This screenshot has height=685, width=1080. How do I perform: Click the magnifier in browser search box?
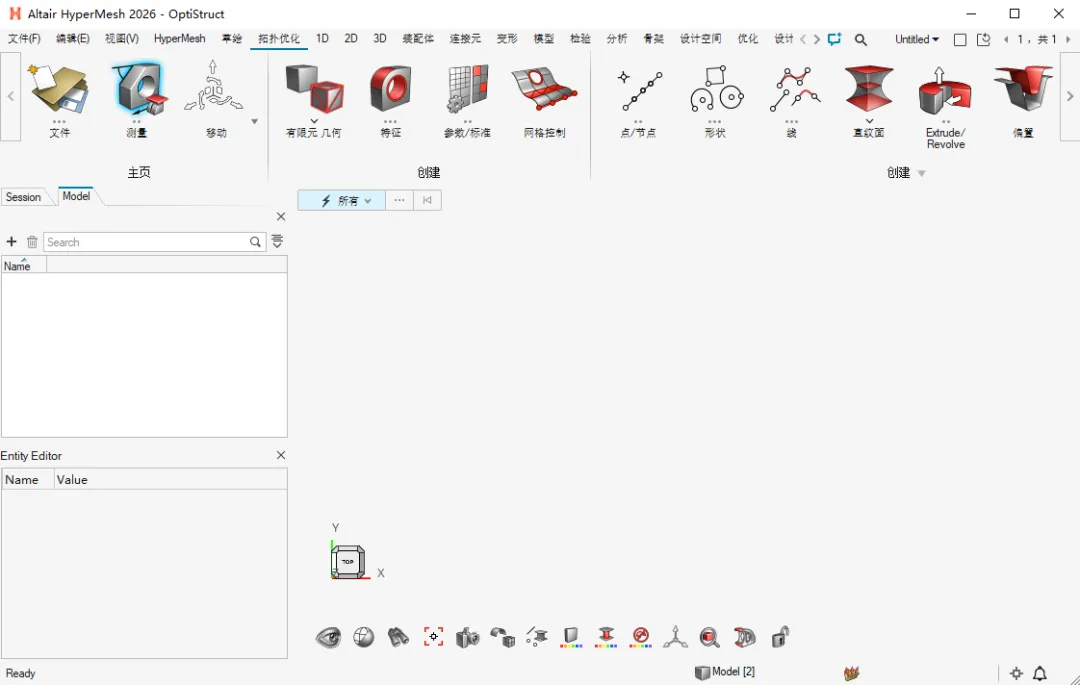point(255,242)
